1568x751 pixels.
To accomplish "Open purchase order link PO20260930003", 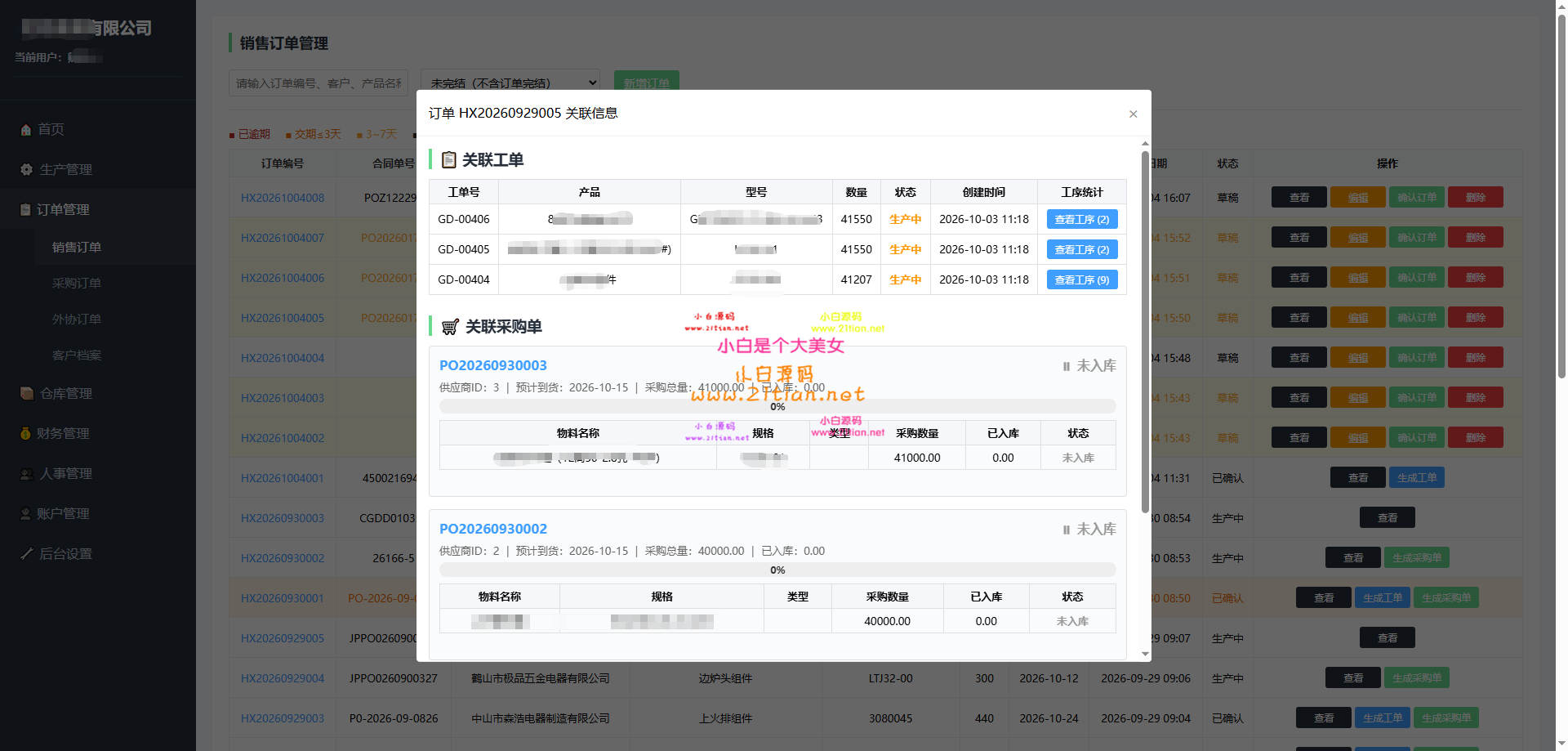I will tap(493, 365).
